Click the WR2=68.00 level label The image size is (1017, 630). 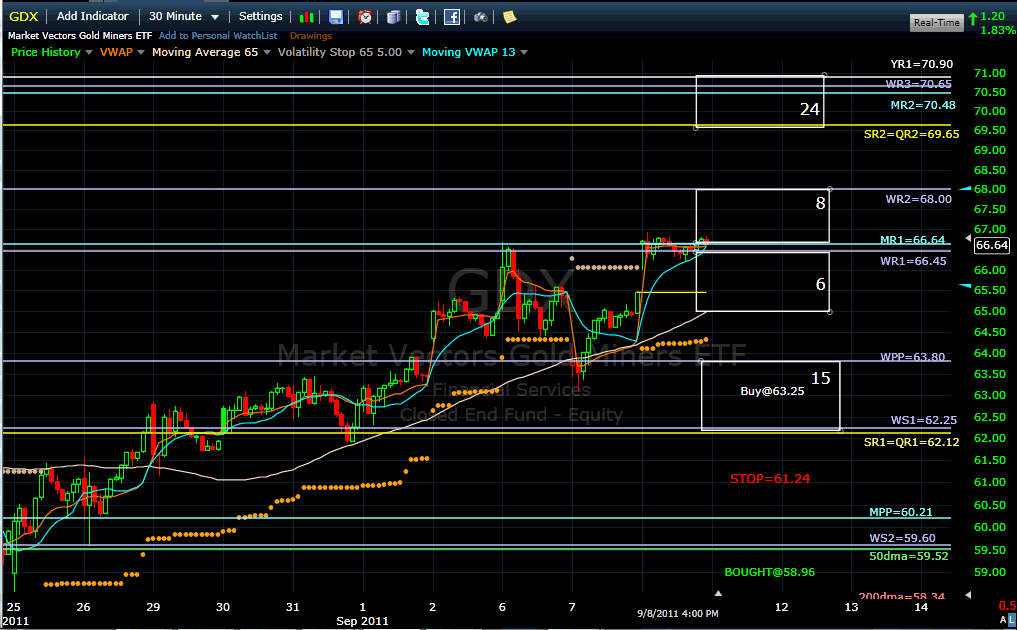(919, 199)
